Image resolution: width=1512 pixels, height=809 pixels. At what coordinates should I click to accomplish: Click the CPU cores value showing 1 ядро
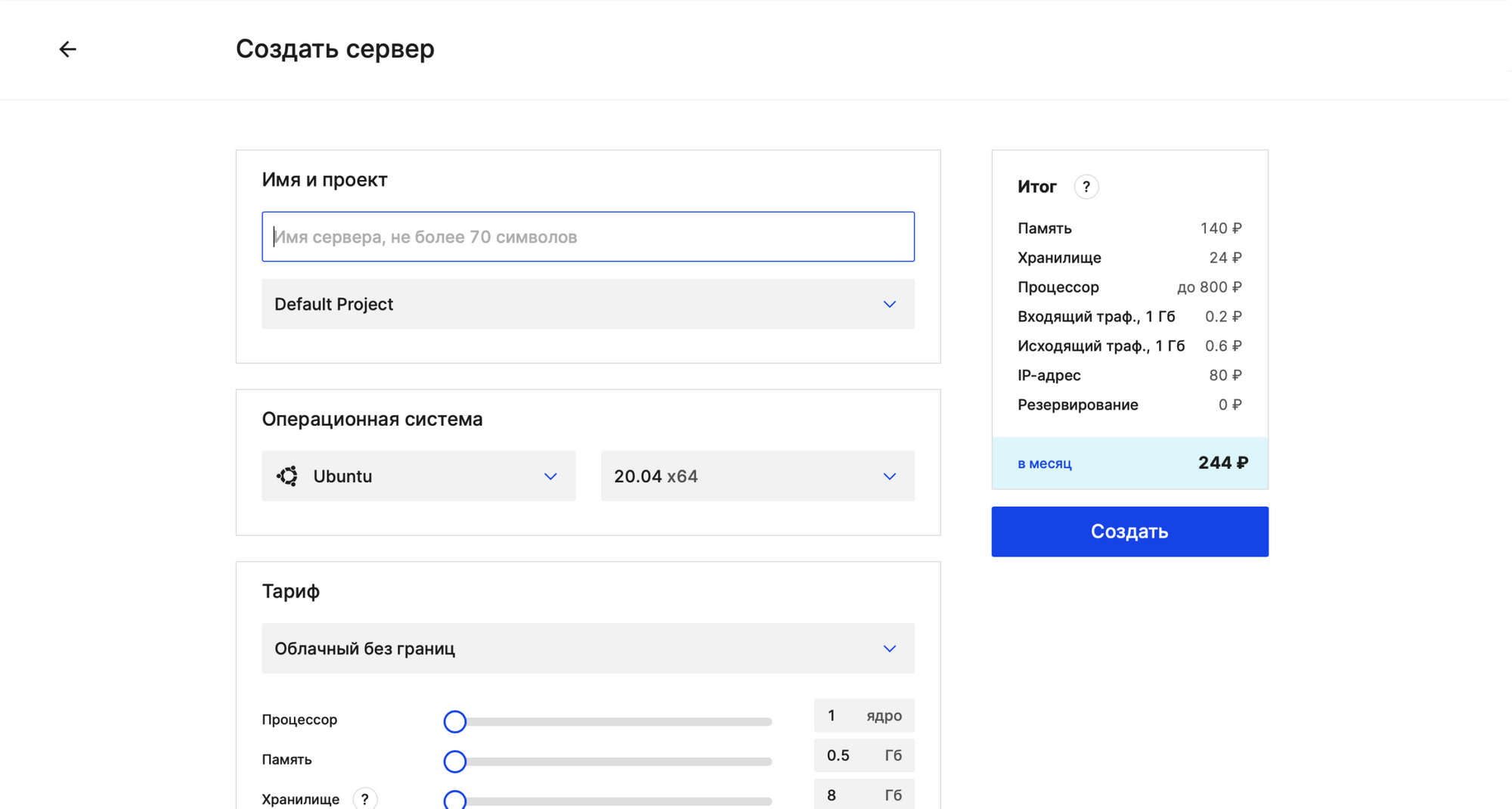[x=863, y=715]
